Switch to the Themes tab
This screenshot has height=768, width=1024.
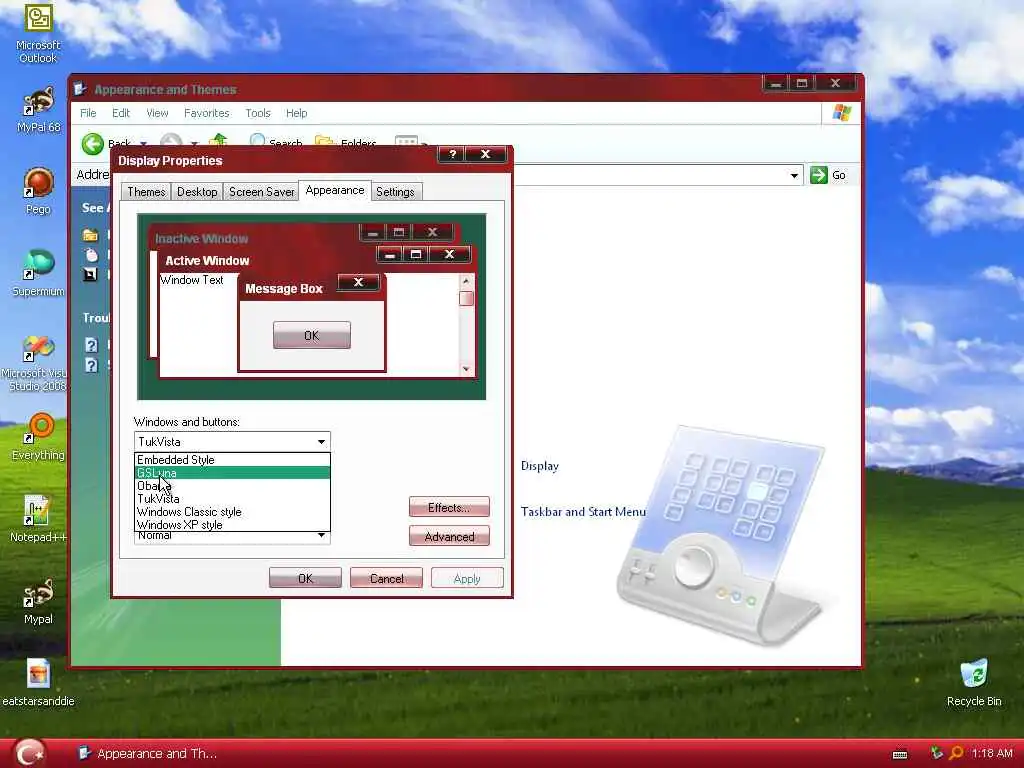[x=146, y=192]
